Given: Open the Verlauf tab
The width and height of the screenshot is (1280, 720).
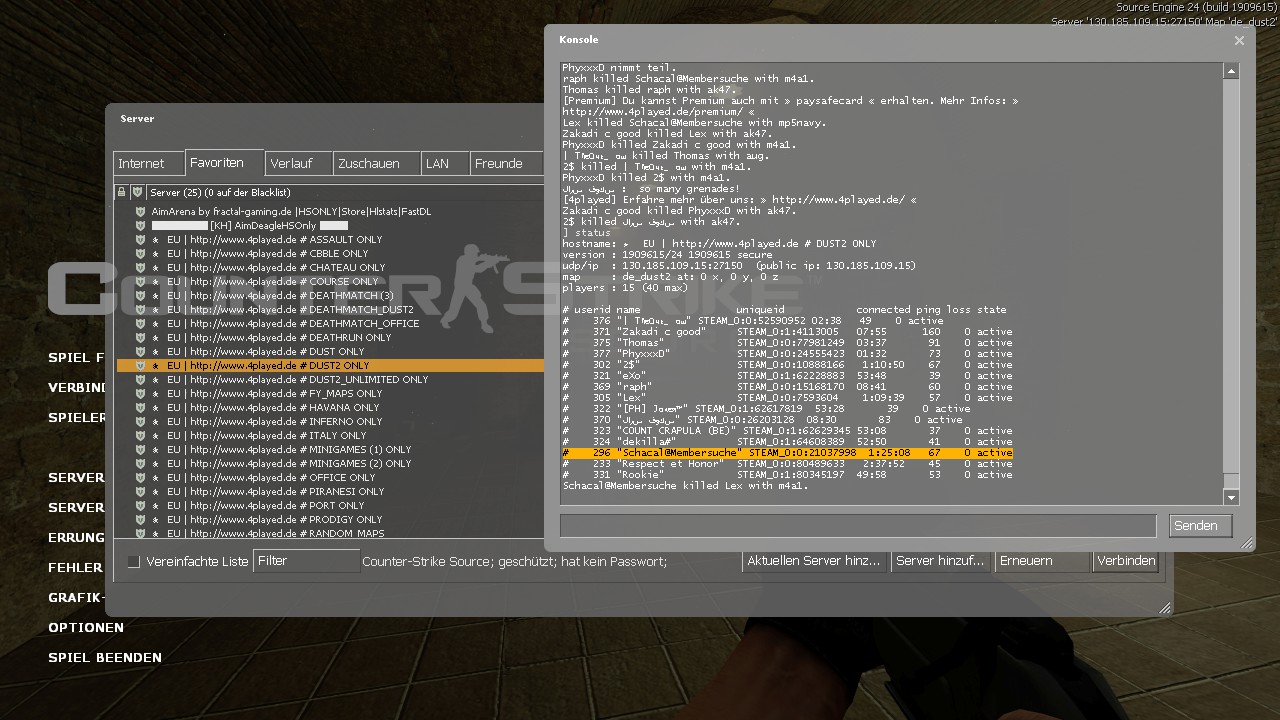Looking at the screenshot, I should [298, 164].
